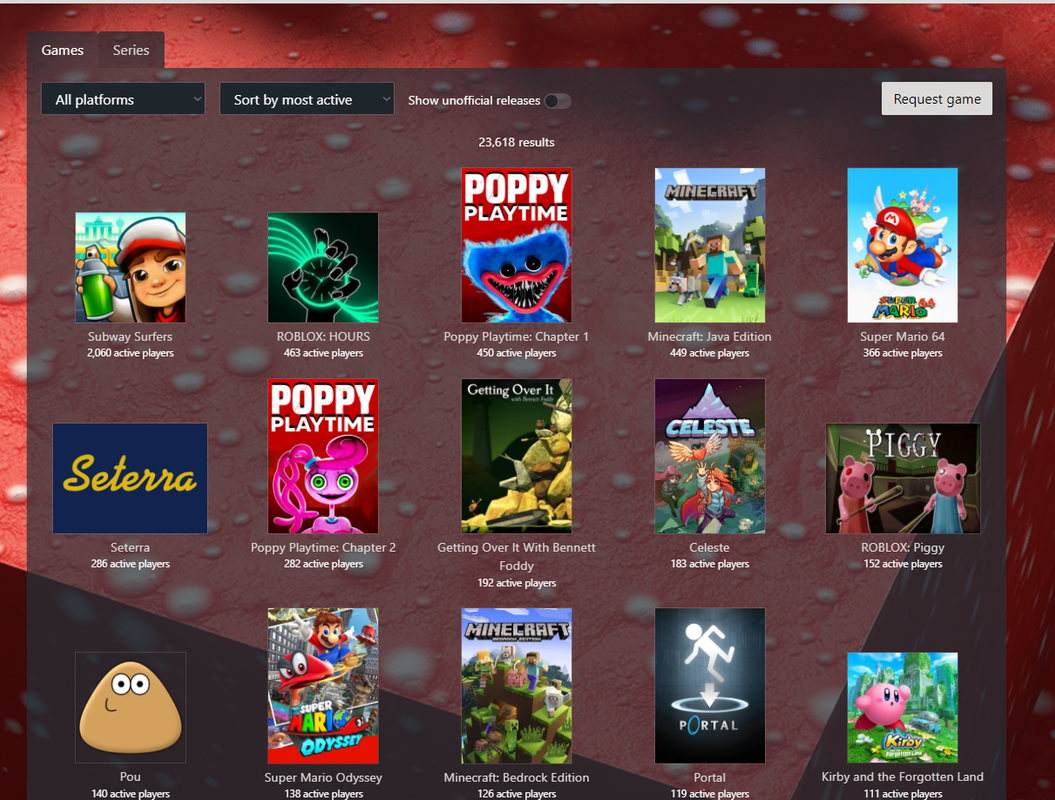
Task: Click Poppy Playtime: Chapter 1 title
Action: pyautogui.click(x=516, y=336)
